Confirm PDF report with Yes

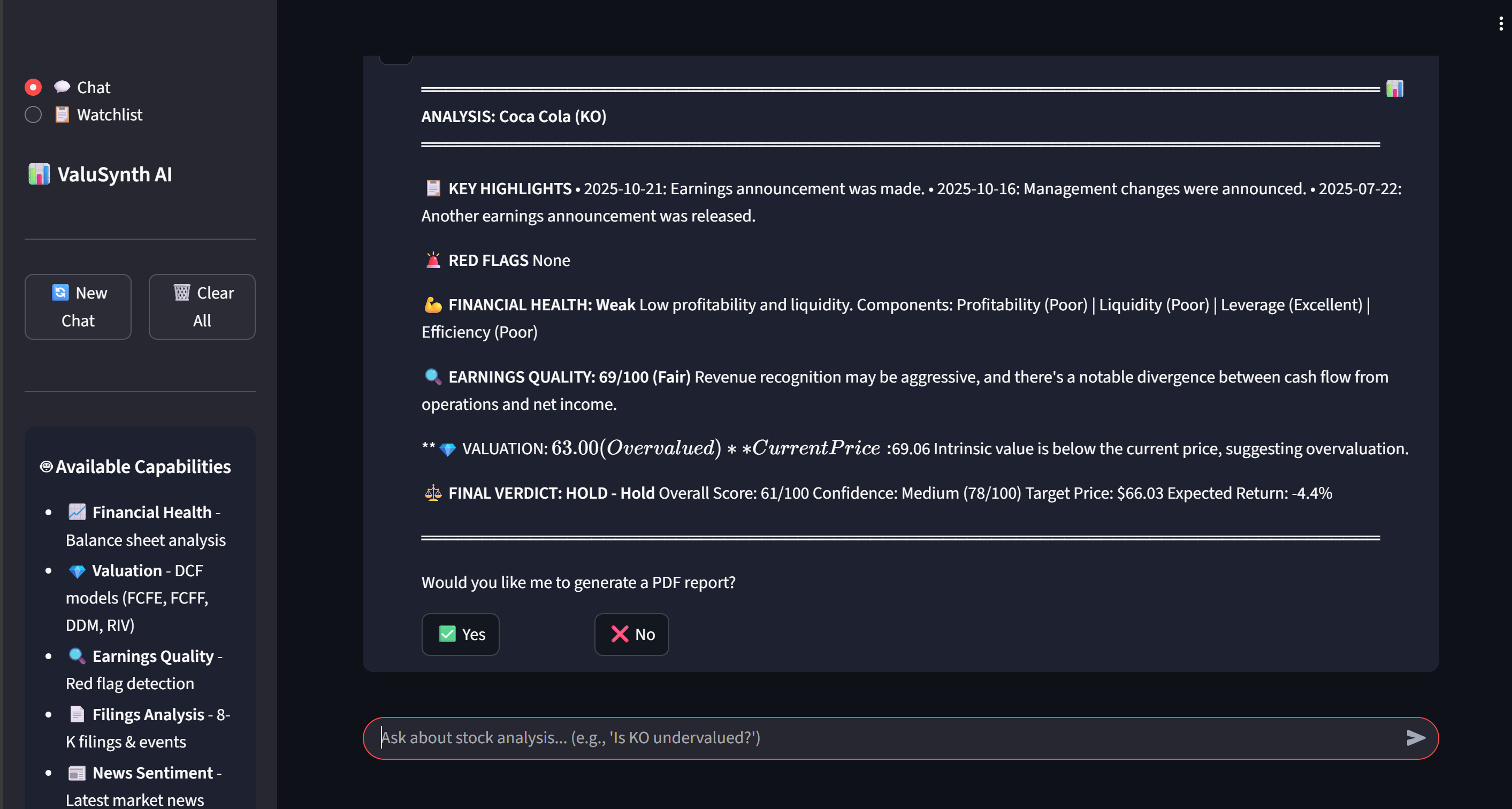click(x=460, y=634)
